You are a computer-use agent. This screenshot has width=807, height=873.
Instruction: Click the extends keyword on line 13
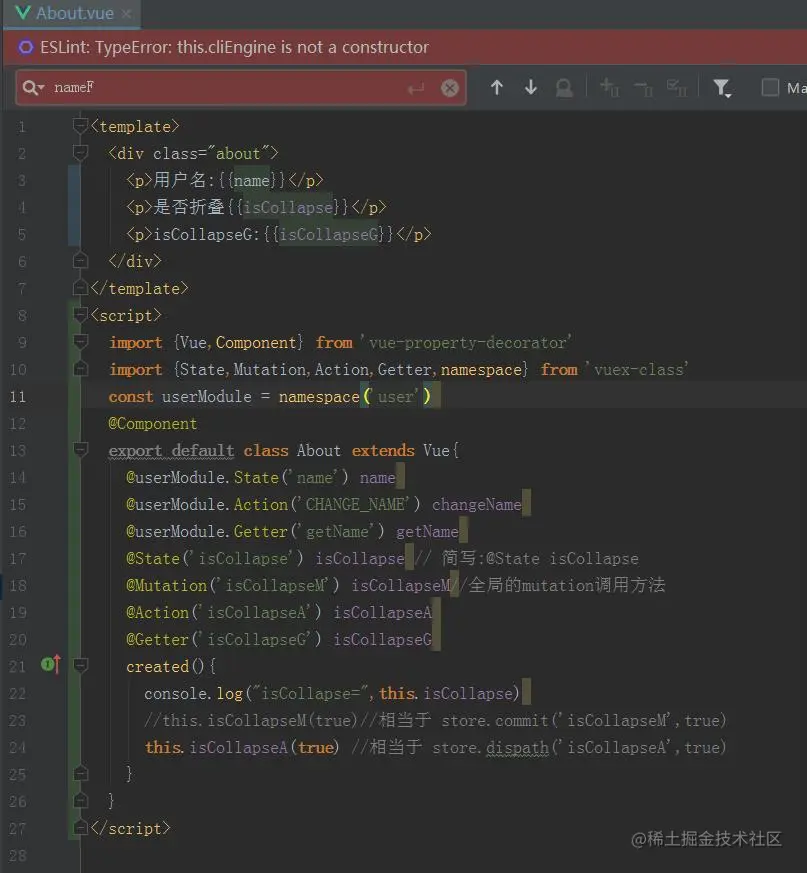[x=383, y=450]
